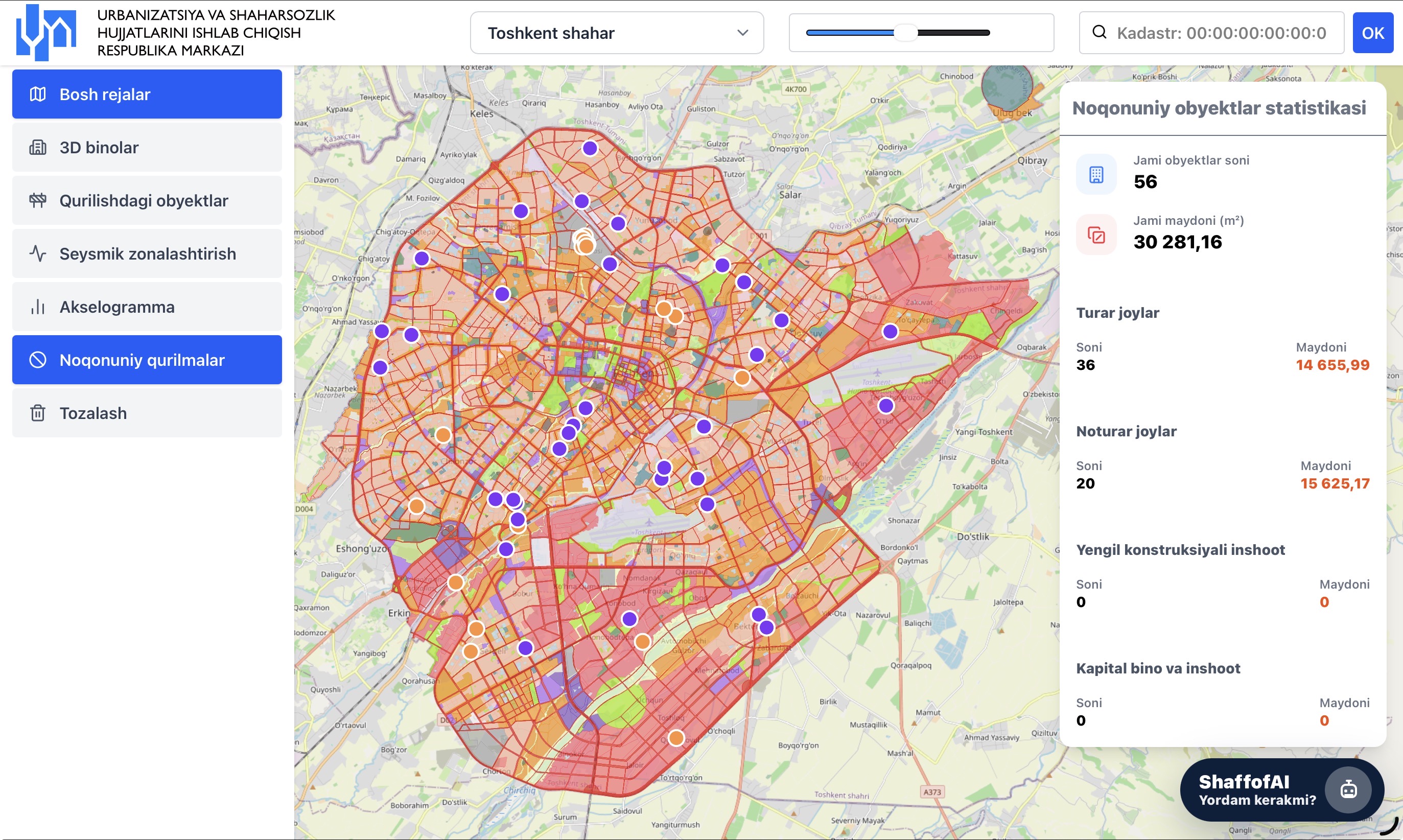Click the Seysmik zonalashtirish pulse icon
Viewport: 1403px width, 840px height.
[37, 253]
